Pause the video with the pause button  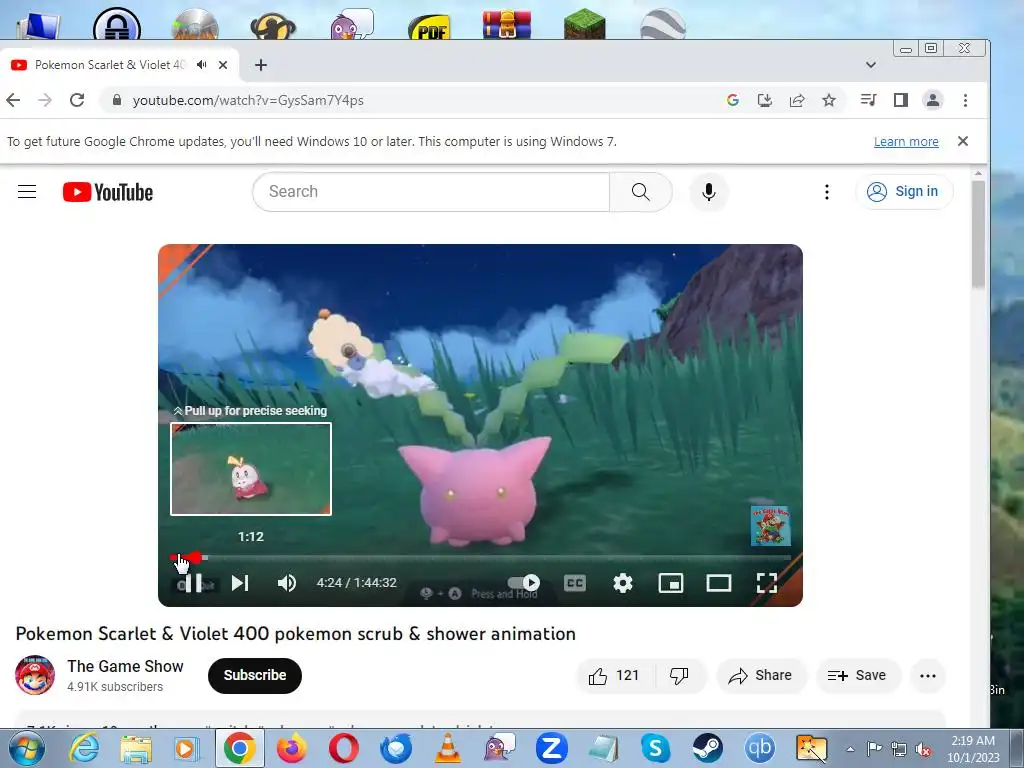[x=193, y=583]
